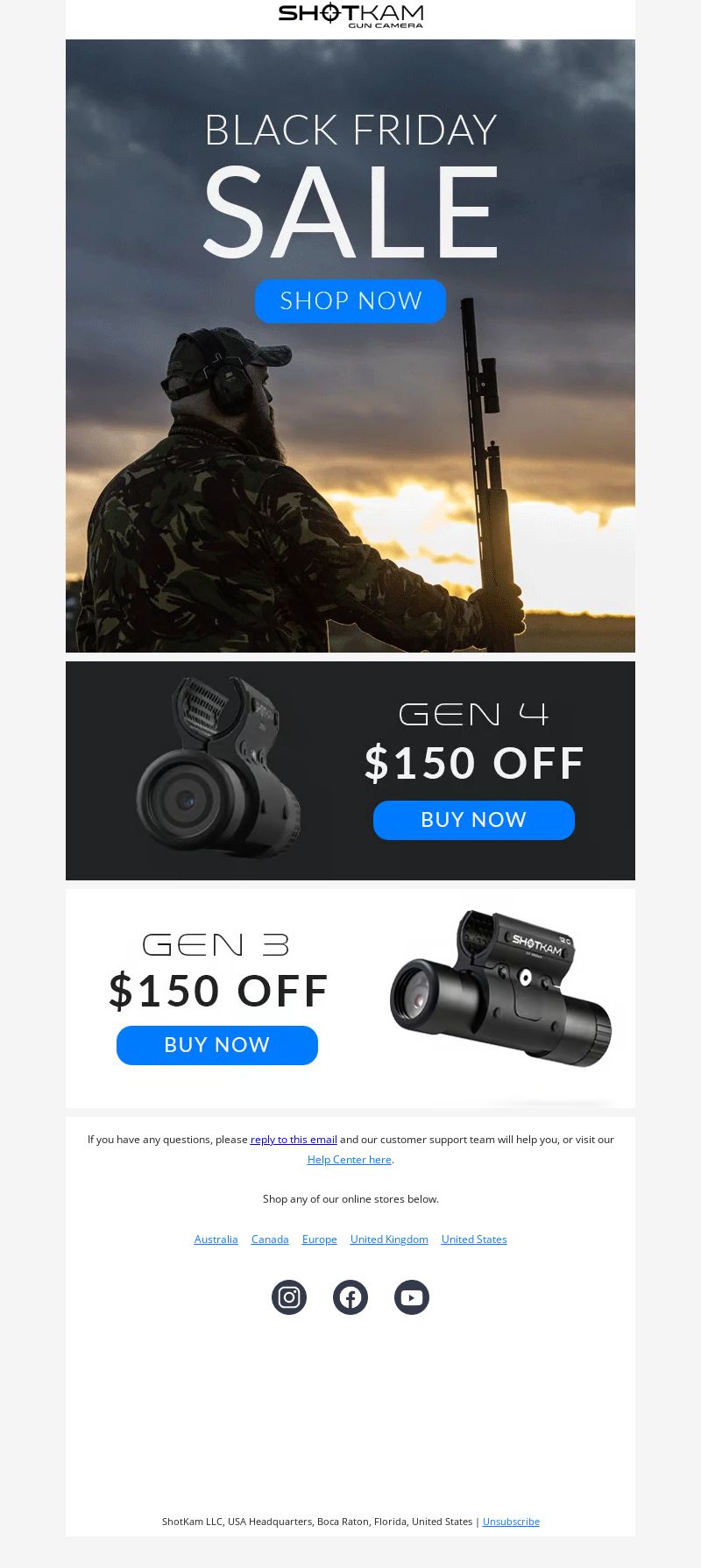Visit the United Kingdom store link

(x=389, y=1240)
